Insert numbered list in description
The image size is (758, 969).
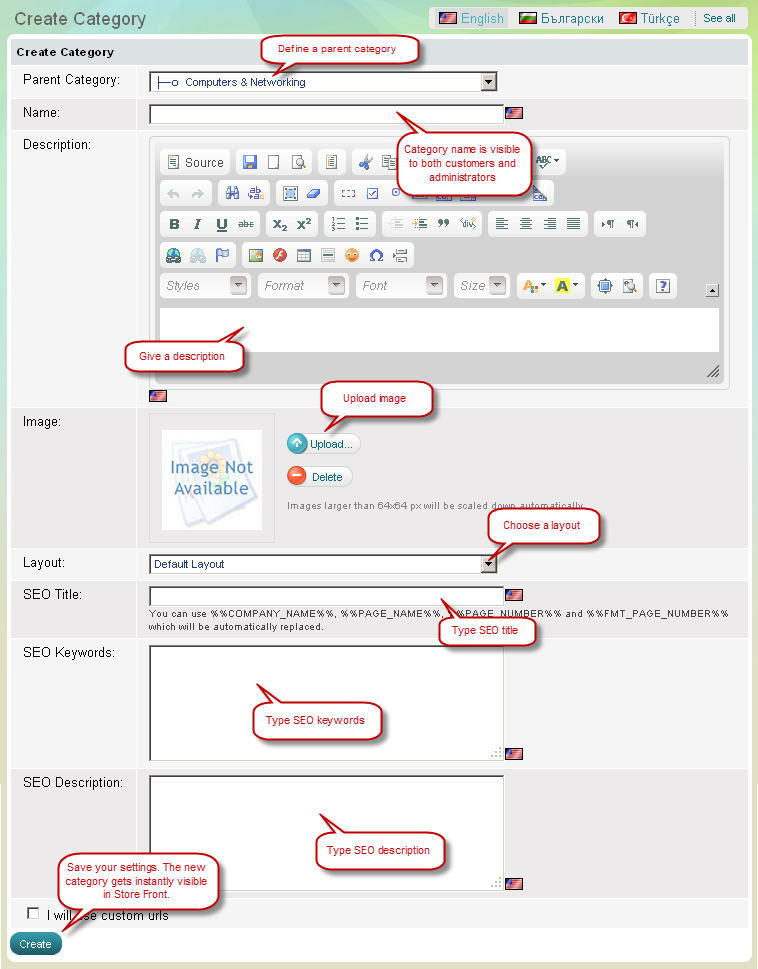339,224
